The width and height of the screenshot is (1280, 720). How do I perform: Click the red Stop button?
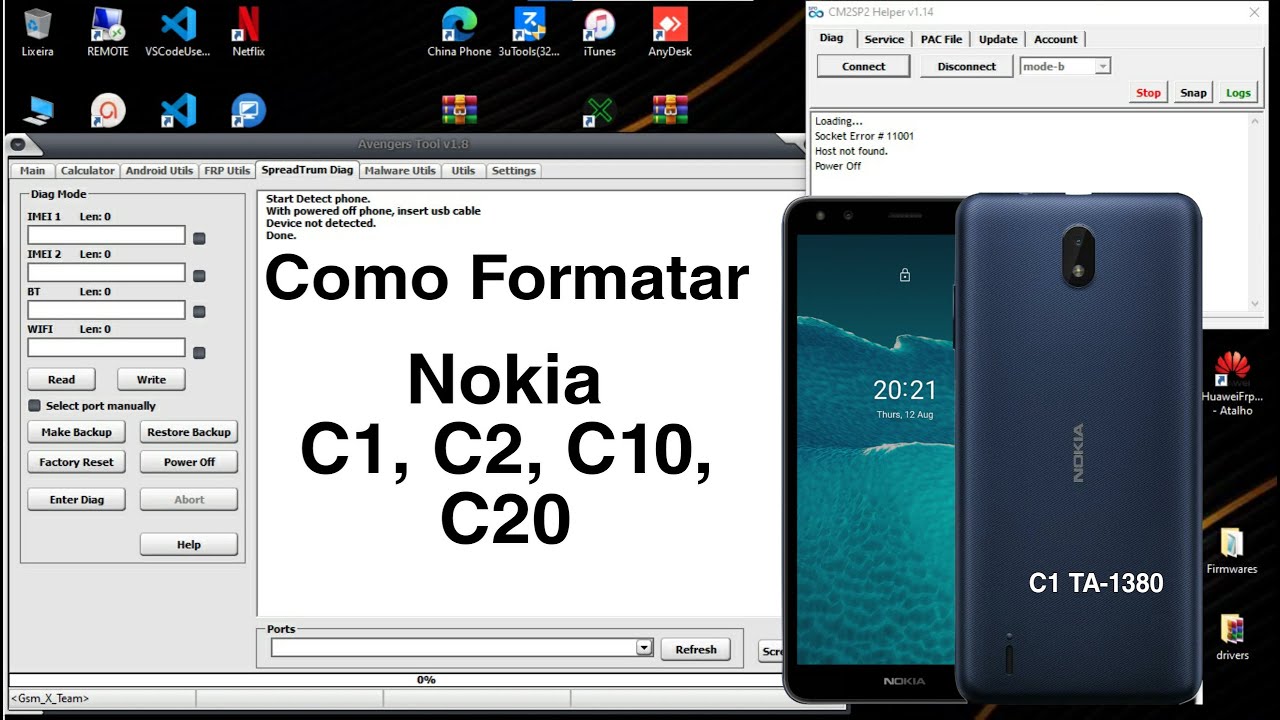(x=1148, y=92)
